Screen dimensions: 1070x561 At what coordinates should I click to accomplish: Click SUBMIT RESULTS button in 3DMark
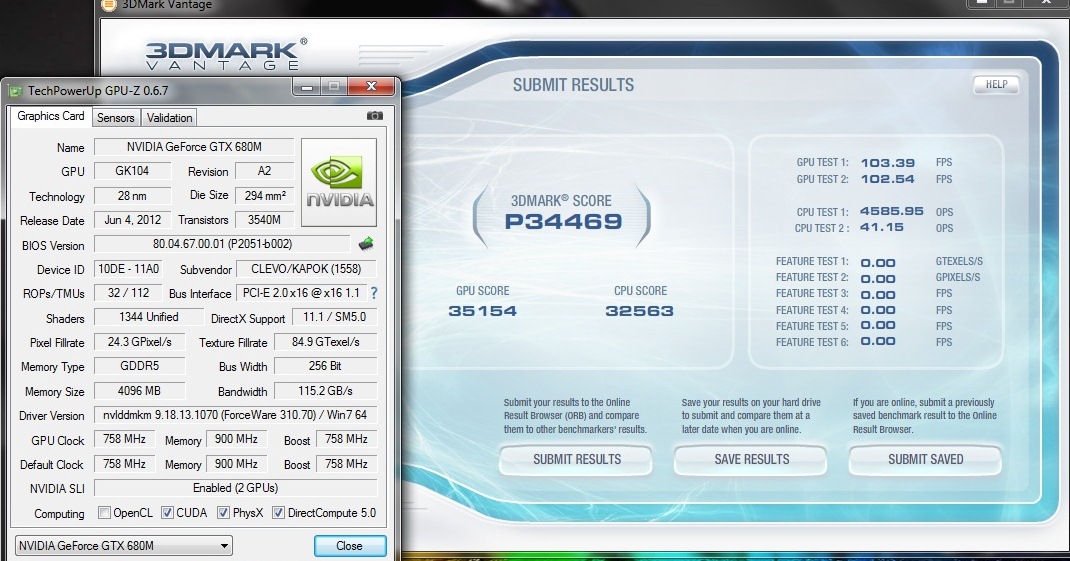pyautogui.click(x=577, y=459)
